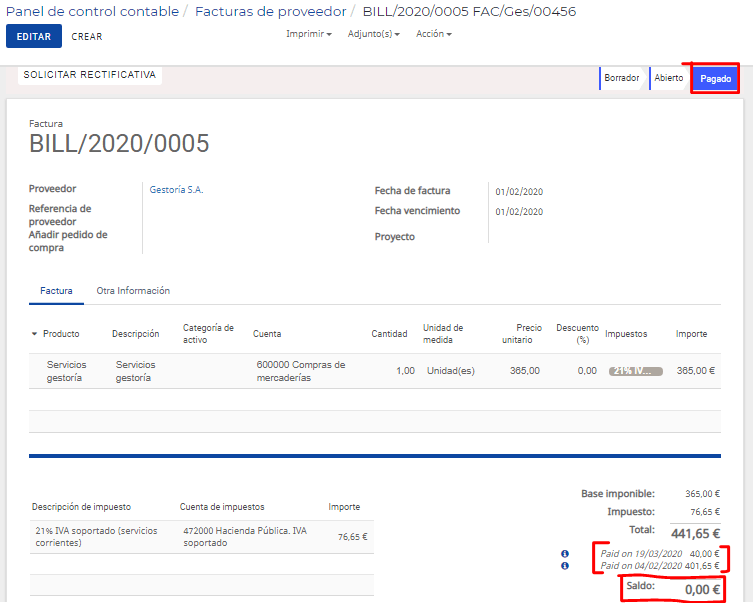
Task: Click Paid on 19/03/2020 payment line
Action: [660, 554]
